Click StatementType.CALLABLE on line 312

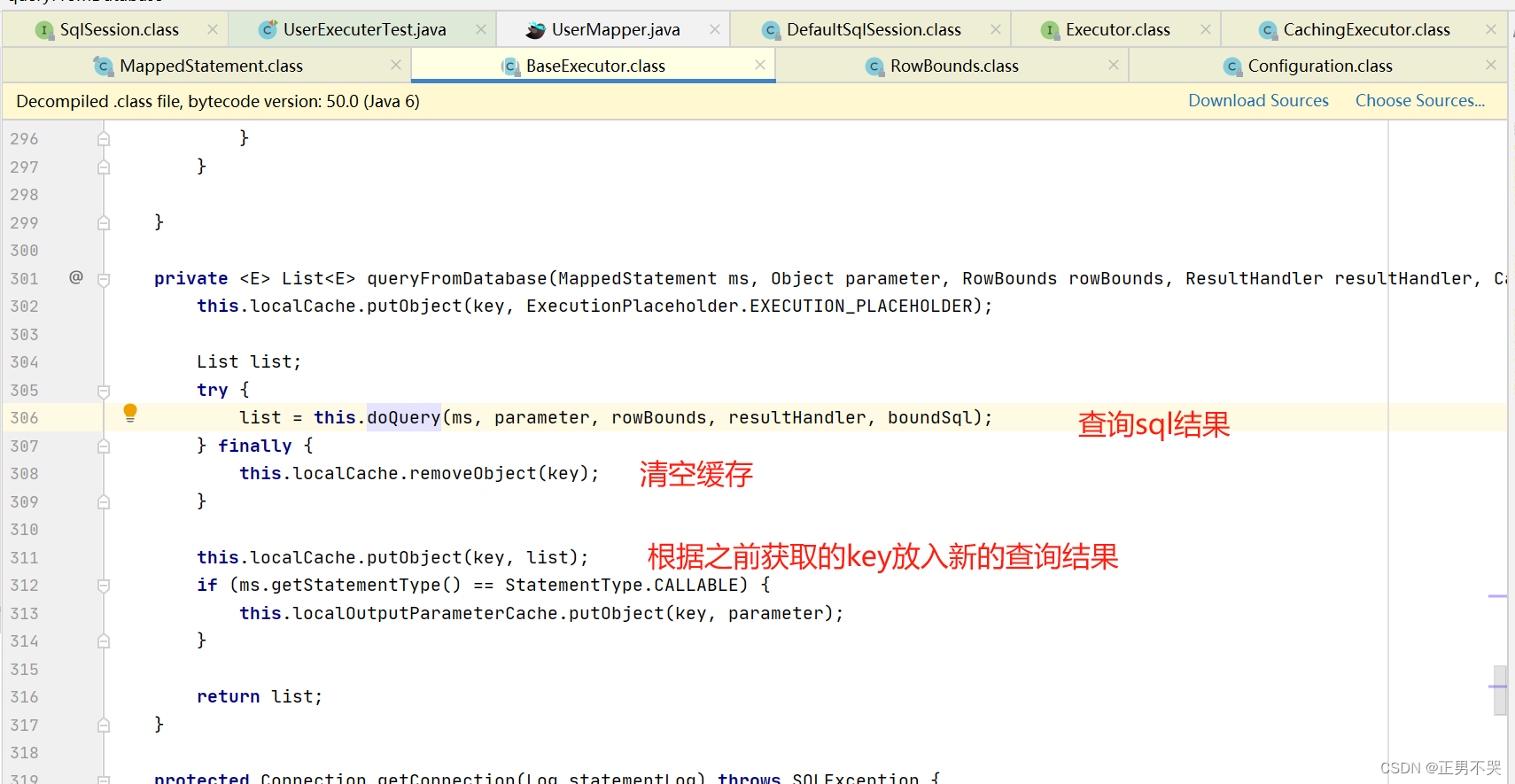[x=621, y=585]
